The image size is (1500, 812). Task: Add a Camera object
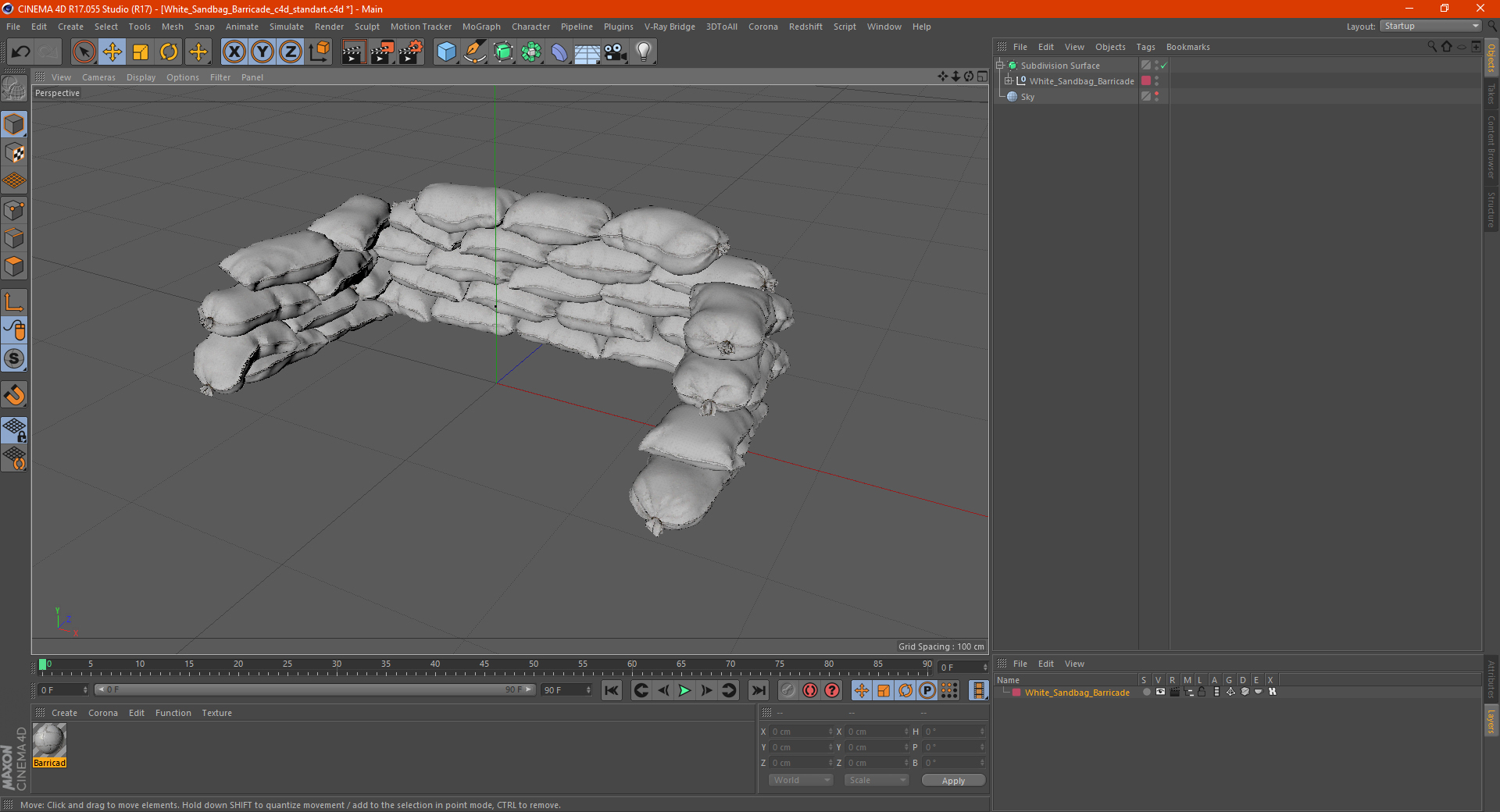coord(616,52)
